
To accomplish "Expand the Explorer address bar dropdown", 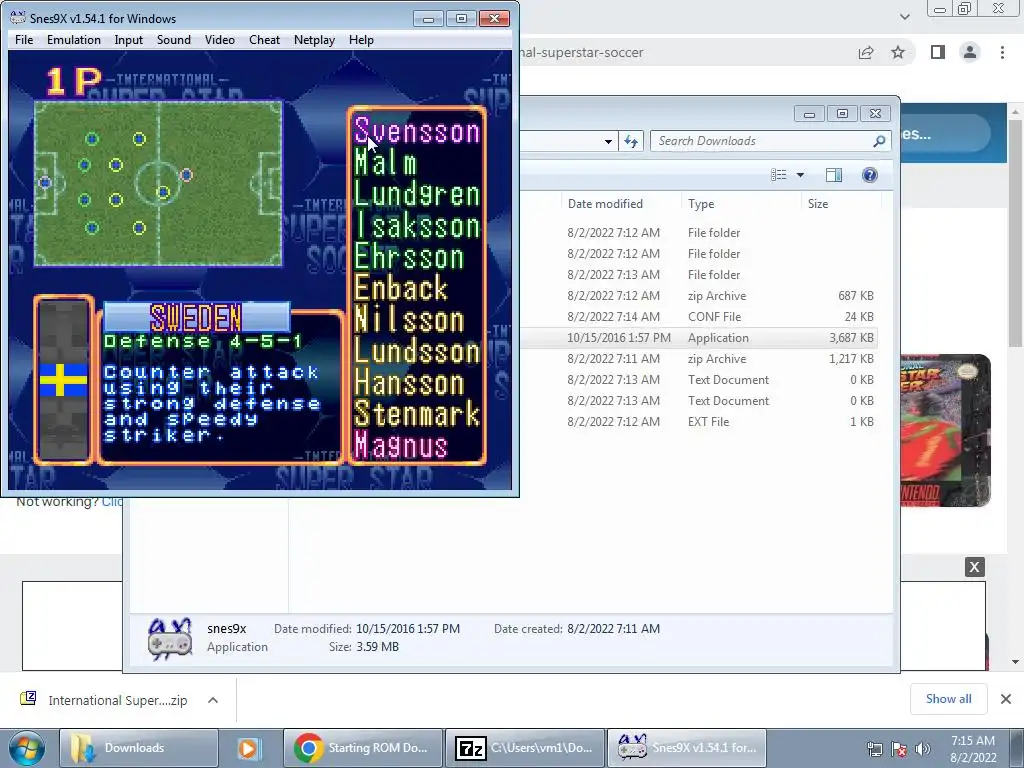I will pyautogui.click(x=608, y=141).
